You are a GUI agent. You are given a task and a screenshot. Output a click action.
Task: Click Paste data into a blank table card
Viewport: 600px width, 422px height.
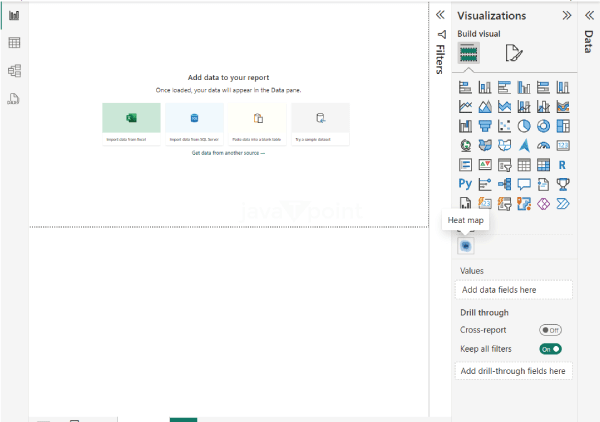257,124
